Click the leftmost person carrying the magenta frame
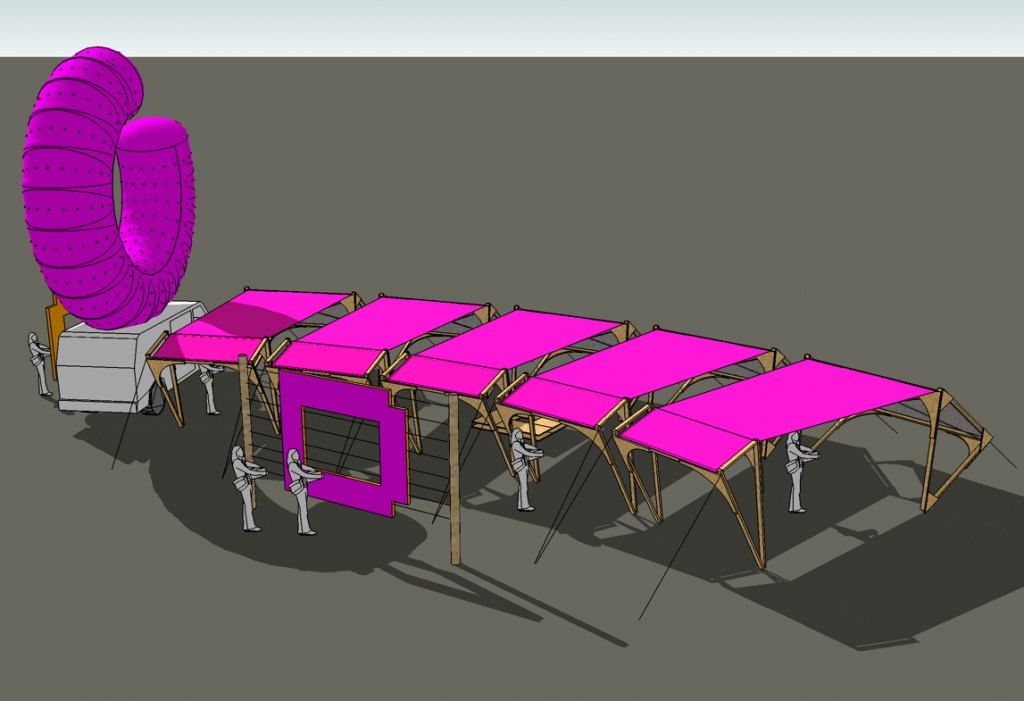Viewport: 1024px width, 701px height. click(x=245, y=487)
